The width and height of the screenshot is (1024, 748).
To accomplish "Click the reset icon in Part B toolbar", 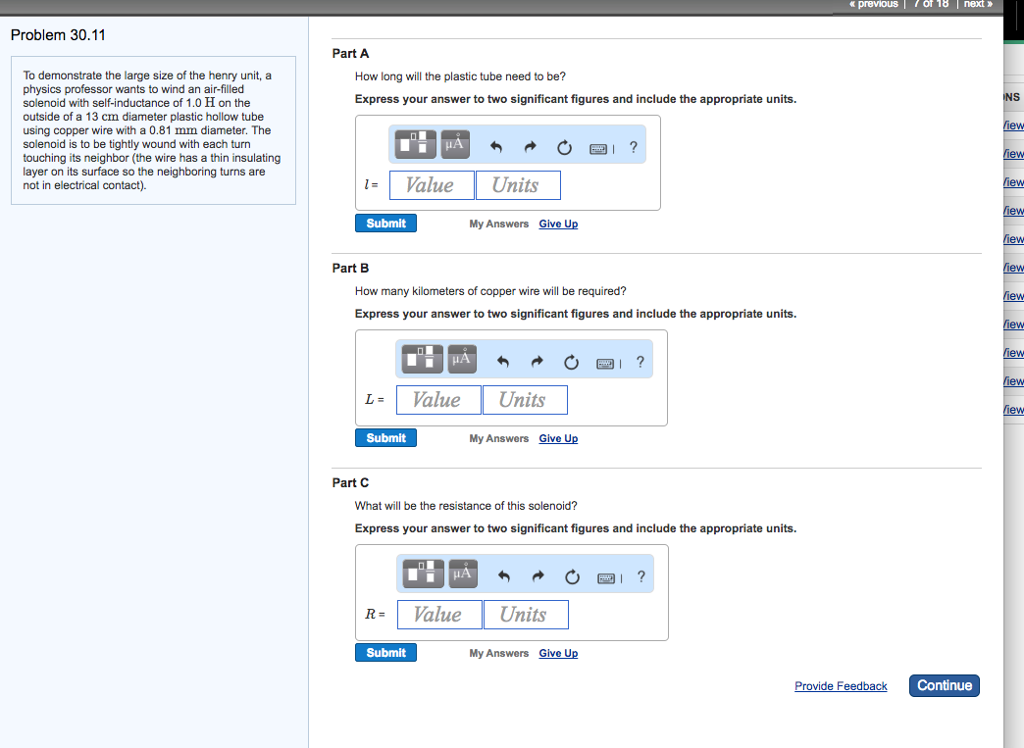I will [x=571, y=360].
